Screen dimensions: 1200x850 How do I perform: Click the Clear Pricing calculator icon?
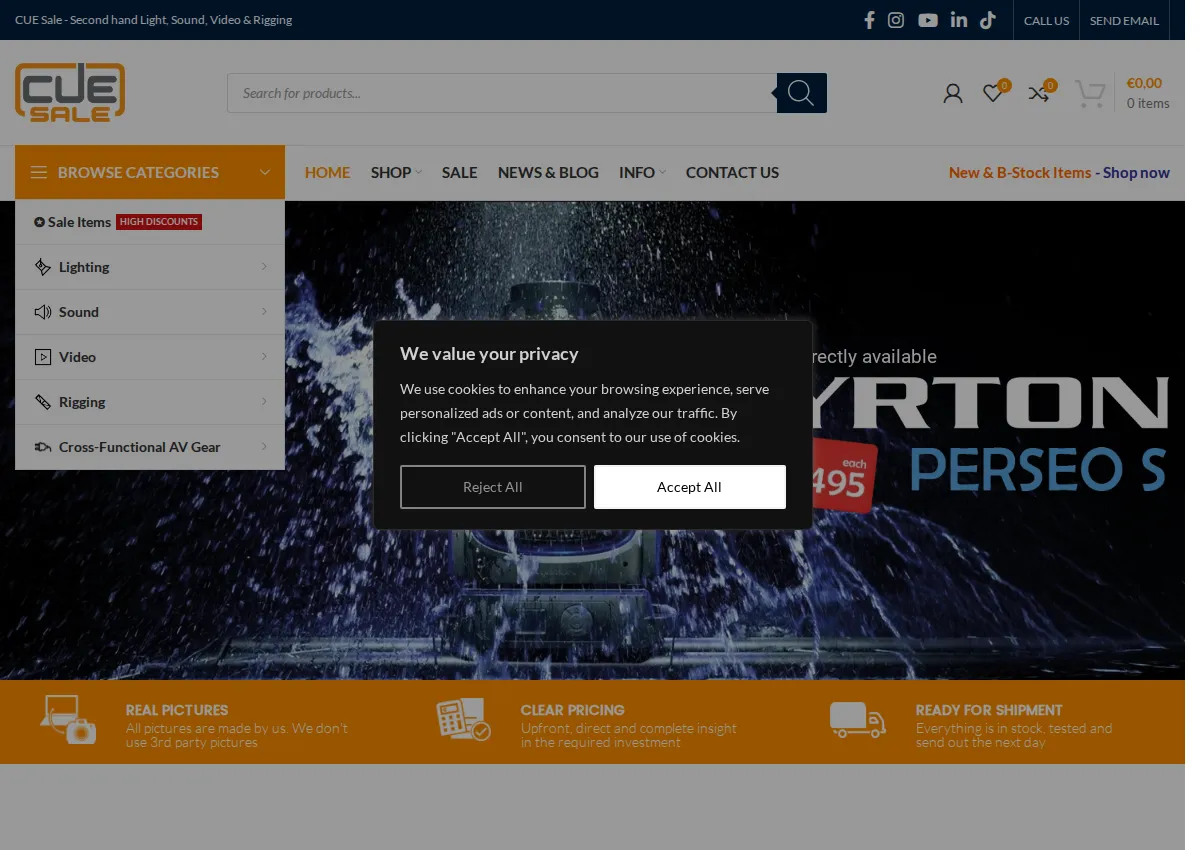click(x=464, y=719)
